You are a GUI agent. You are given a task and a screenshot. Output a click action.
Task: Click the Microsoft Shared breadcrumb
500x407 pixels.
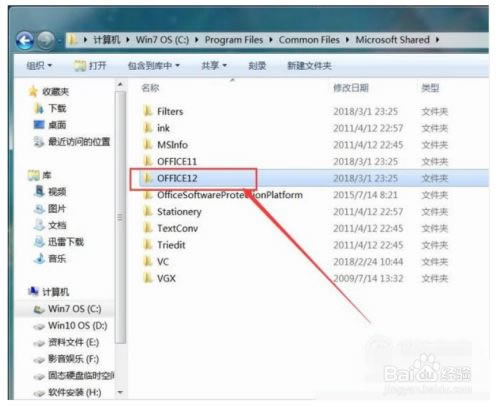392,40
